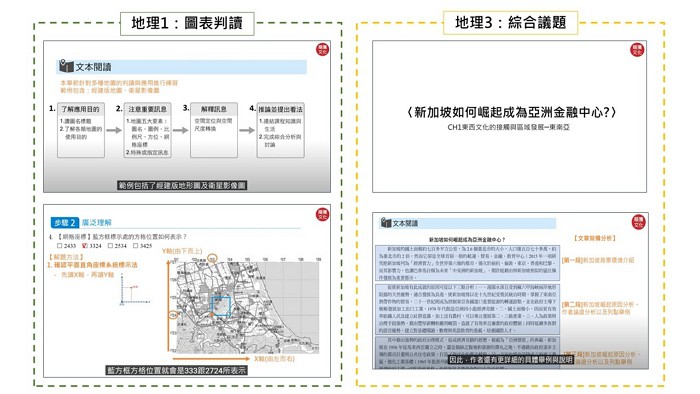The height and width of the screenshot is (394, 700).
Task: Click the arrow between steps 3 and 4
Action: [x=247, y=130]
